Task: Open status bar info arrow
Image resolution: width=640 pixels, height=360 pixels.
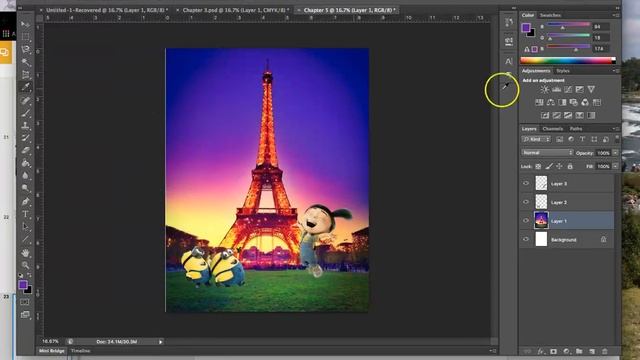Action: 160,342
